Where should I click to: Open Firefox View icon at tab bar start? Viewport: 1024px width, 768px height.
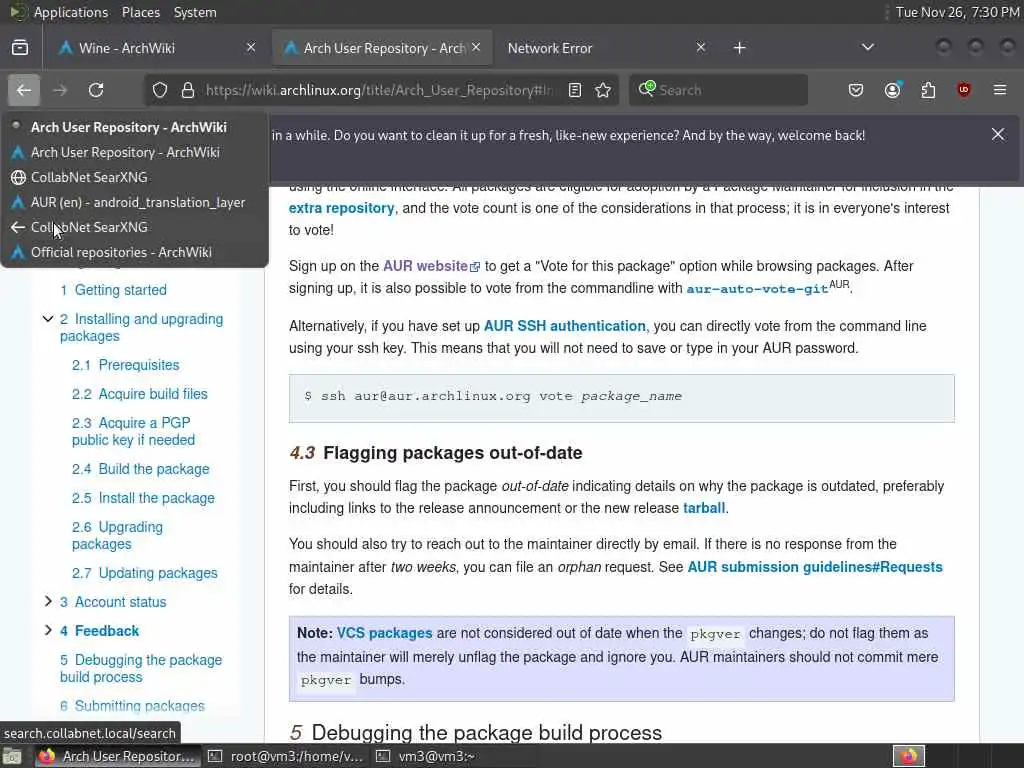click(x=20, y=48)
